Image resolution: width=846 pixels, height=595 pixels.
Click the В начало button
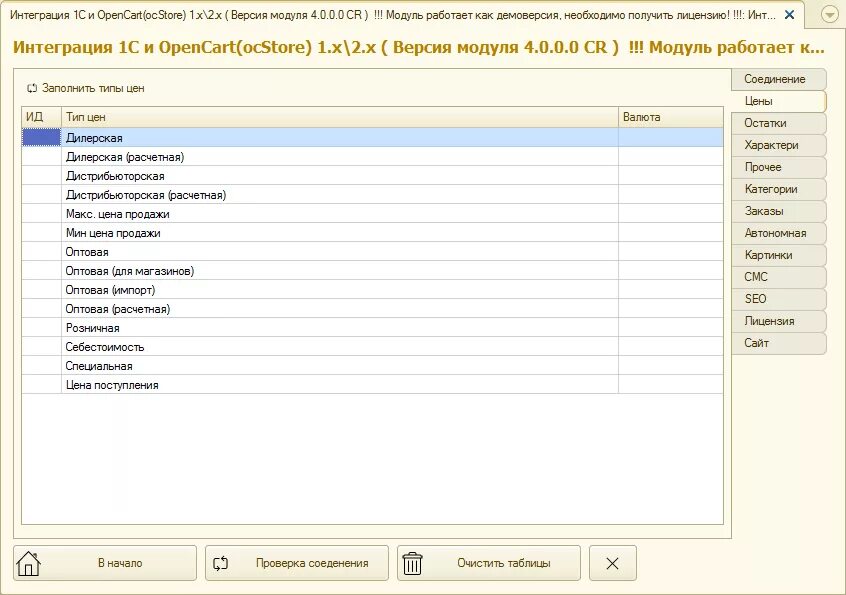tap(105, 563)
